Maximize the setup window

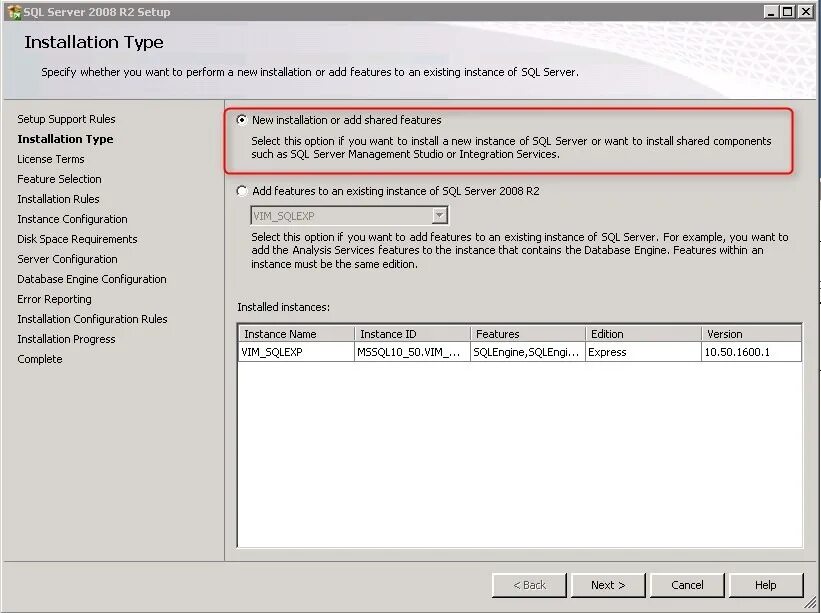[787, 12]
